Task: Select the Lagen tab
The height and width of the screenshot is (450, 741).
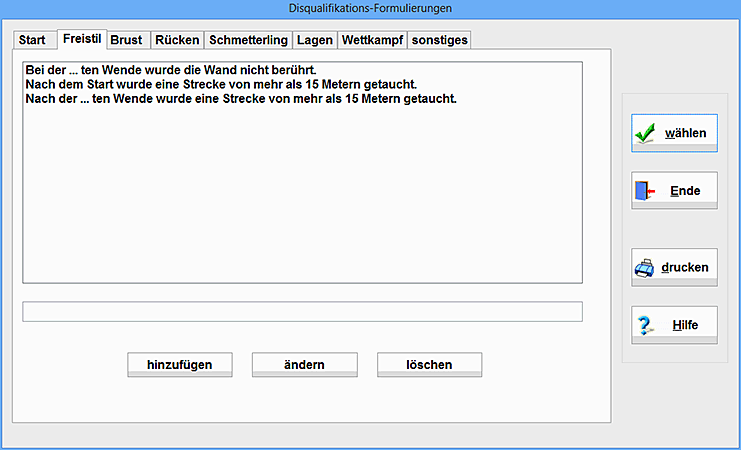Action: pyautogui.click(x=315, y=40)
